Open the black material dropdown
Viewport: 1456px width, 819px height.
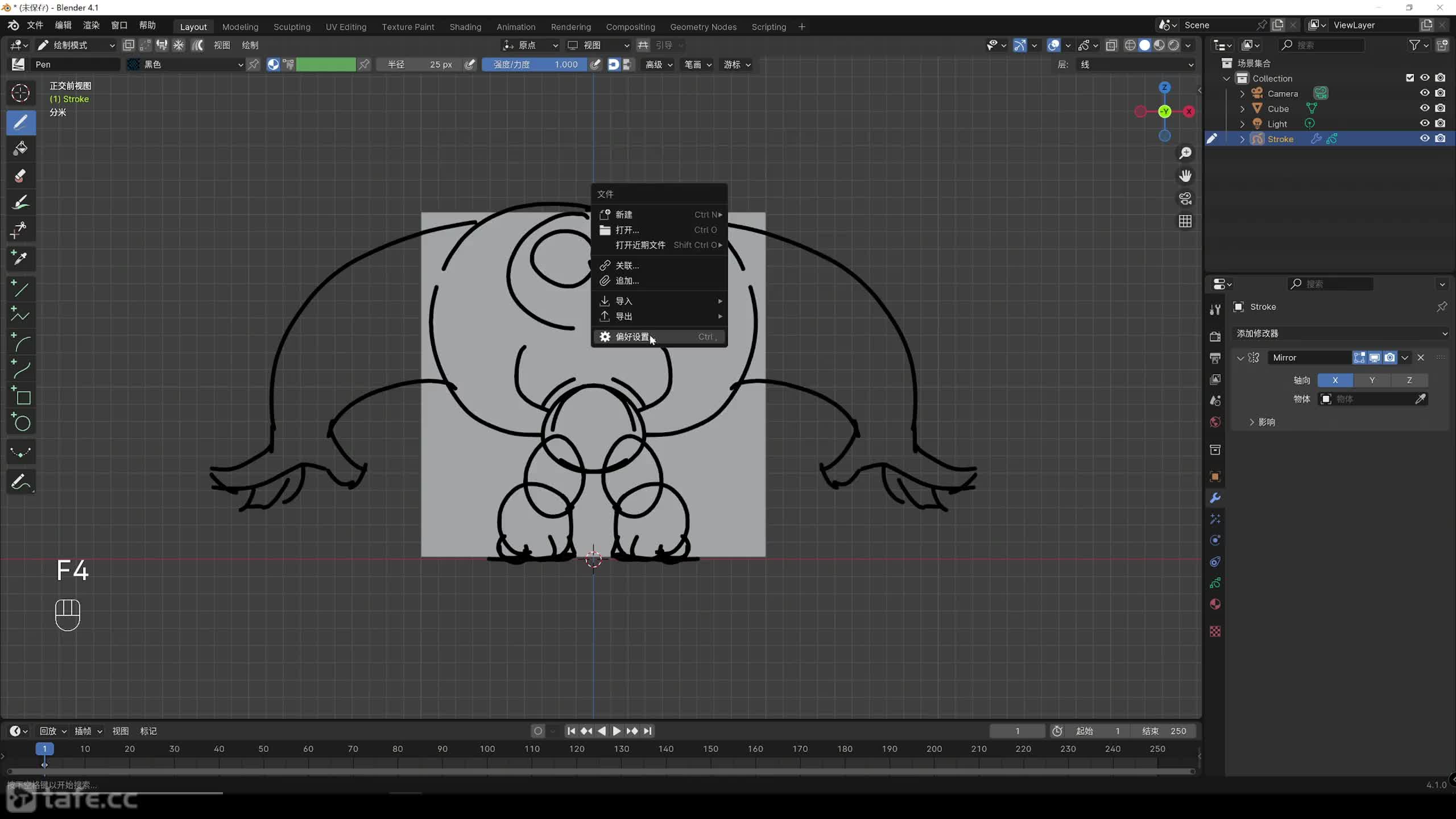185,64
